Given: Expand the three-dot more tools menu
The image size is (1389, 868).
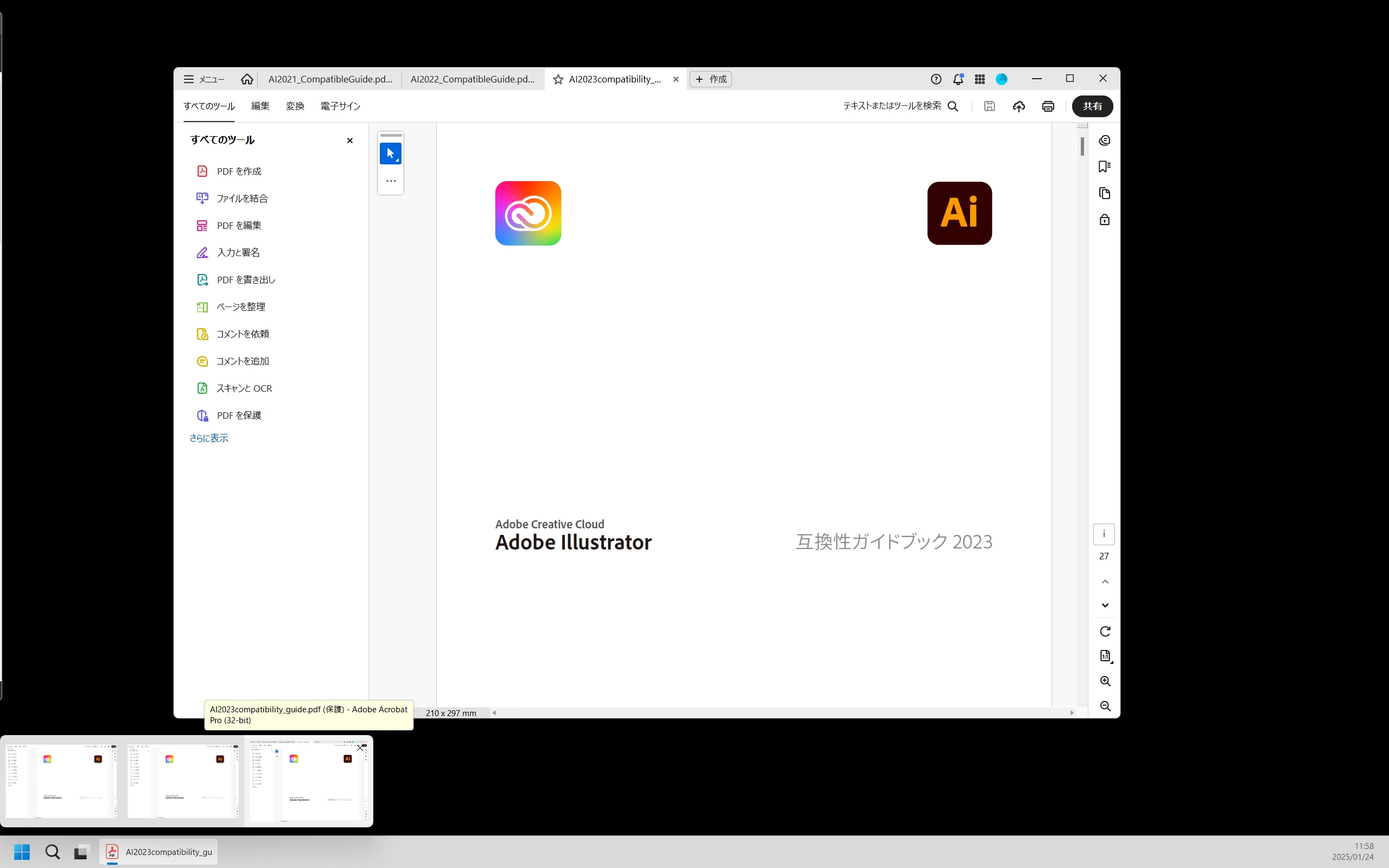Looking at the screenshot, I should coord(391,181).
